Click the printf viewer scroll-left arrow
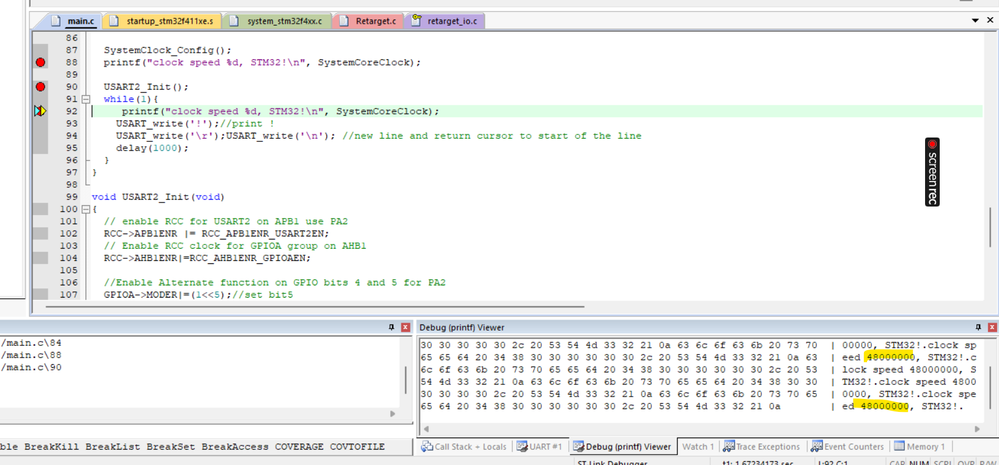The height and width of the screenshot is (465, 999). pos(426,430)
